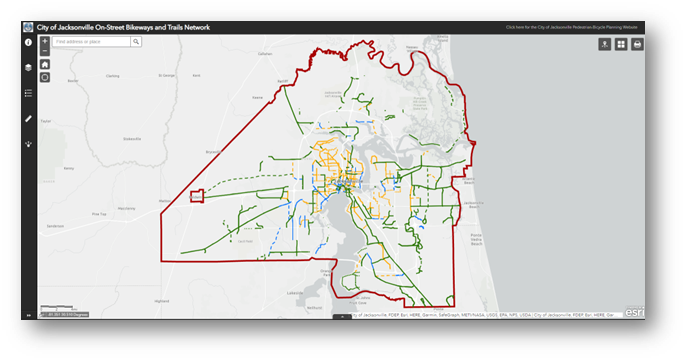687x362 pixels.
Task: Click the map attribution text bar
Action: point(486,315)
